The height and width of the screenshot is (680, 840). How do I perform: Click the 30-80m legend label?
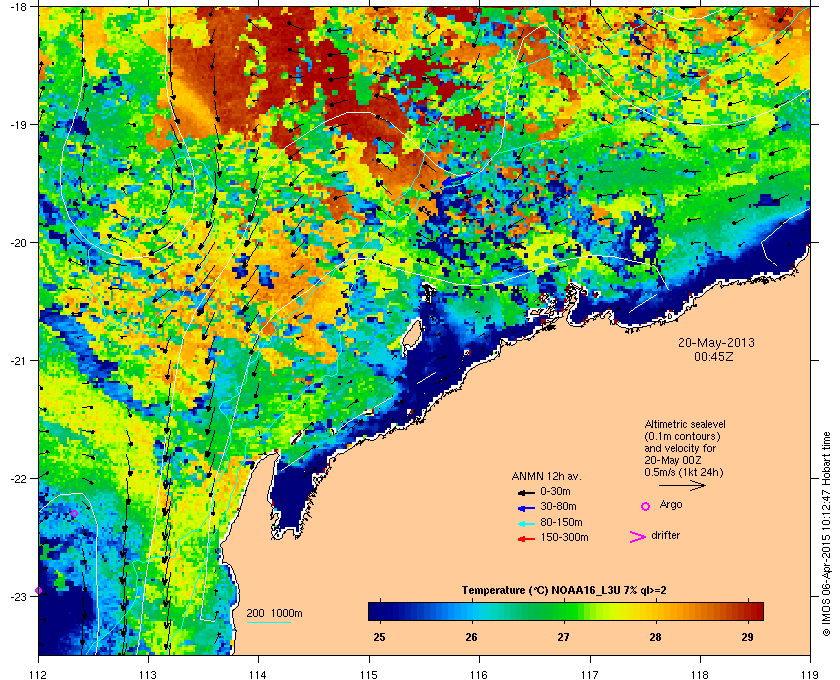pos(558,506)
